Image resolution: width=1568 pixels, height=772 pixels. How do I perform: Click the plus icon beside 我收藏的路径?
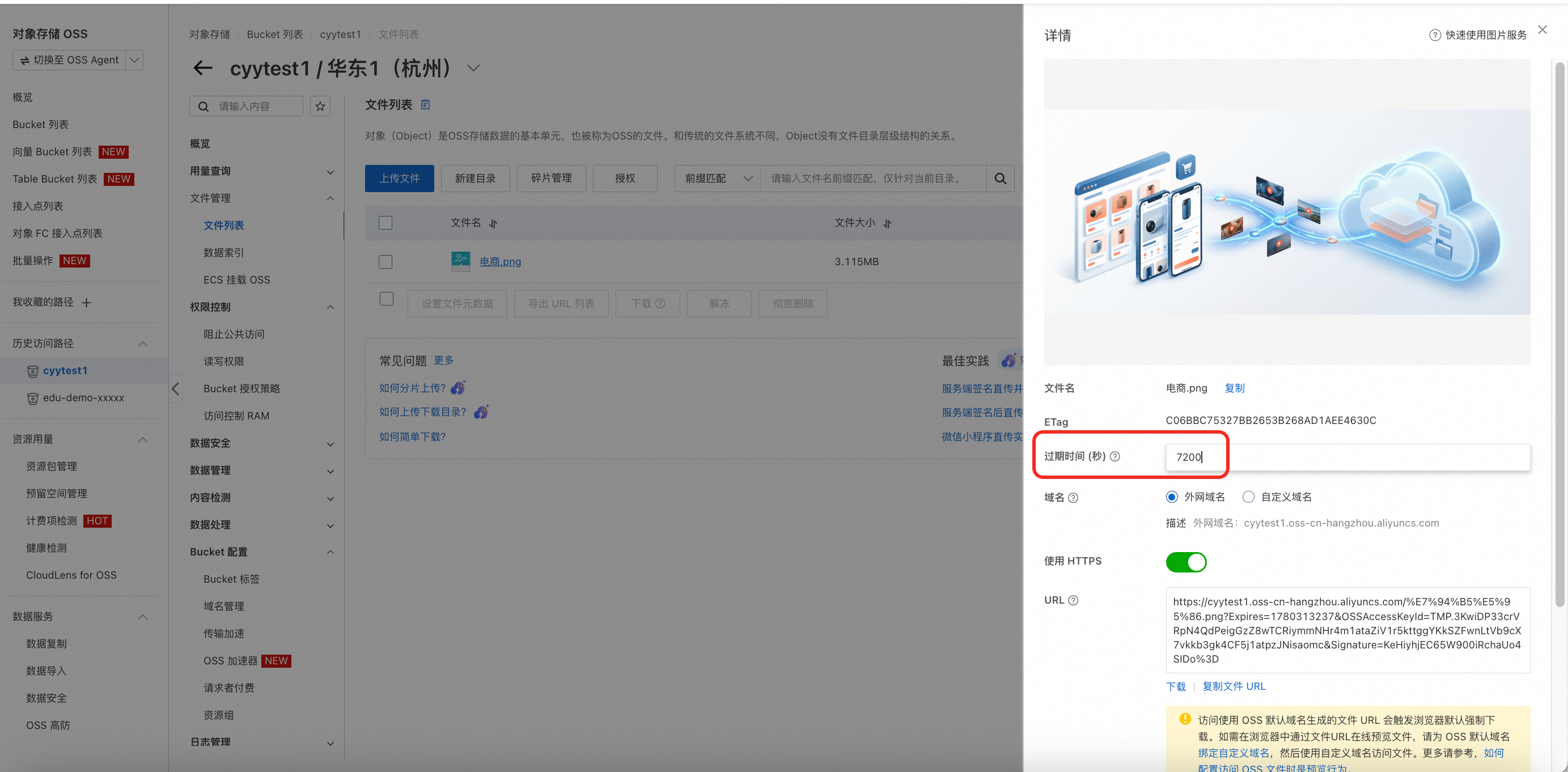pos(86,303)
